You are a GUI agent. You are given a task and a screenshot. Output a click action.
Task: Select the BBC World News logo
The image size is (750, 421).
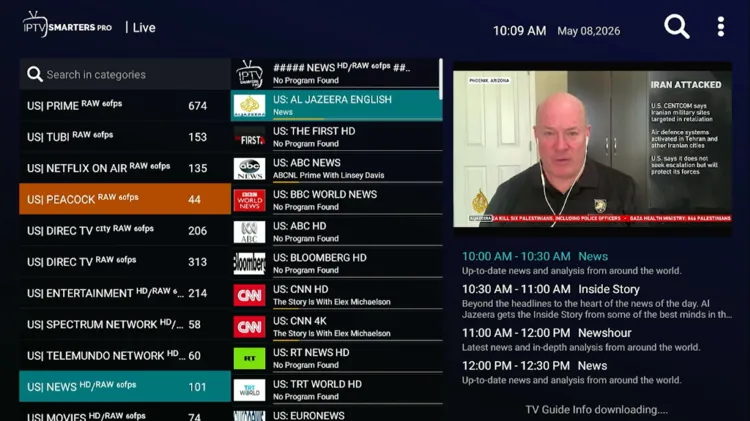249,200
